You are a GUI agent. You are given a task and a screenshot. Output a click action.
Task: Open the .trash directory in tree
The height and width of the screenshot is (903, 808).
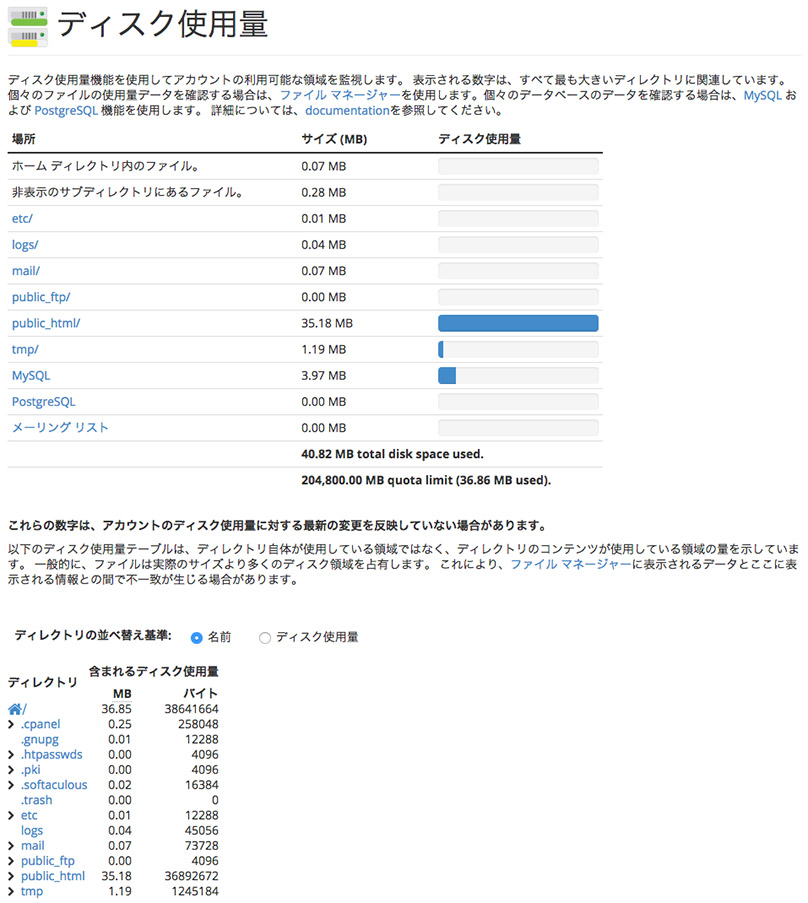coord(37,801)
